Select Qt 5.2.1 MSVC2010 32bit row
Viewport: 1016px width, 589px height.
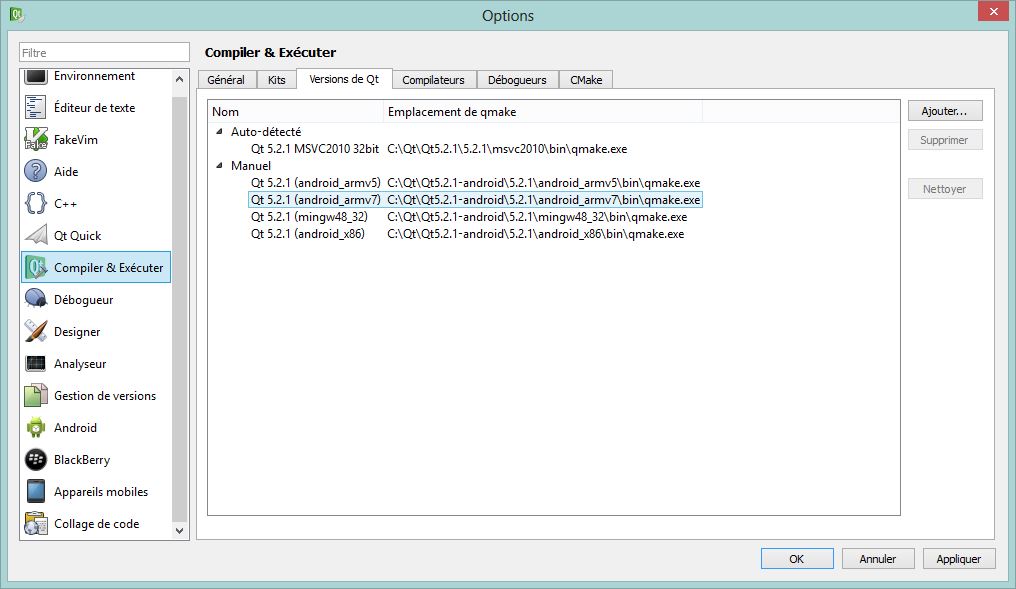[315, 148]
